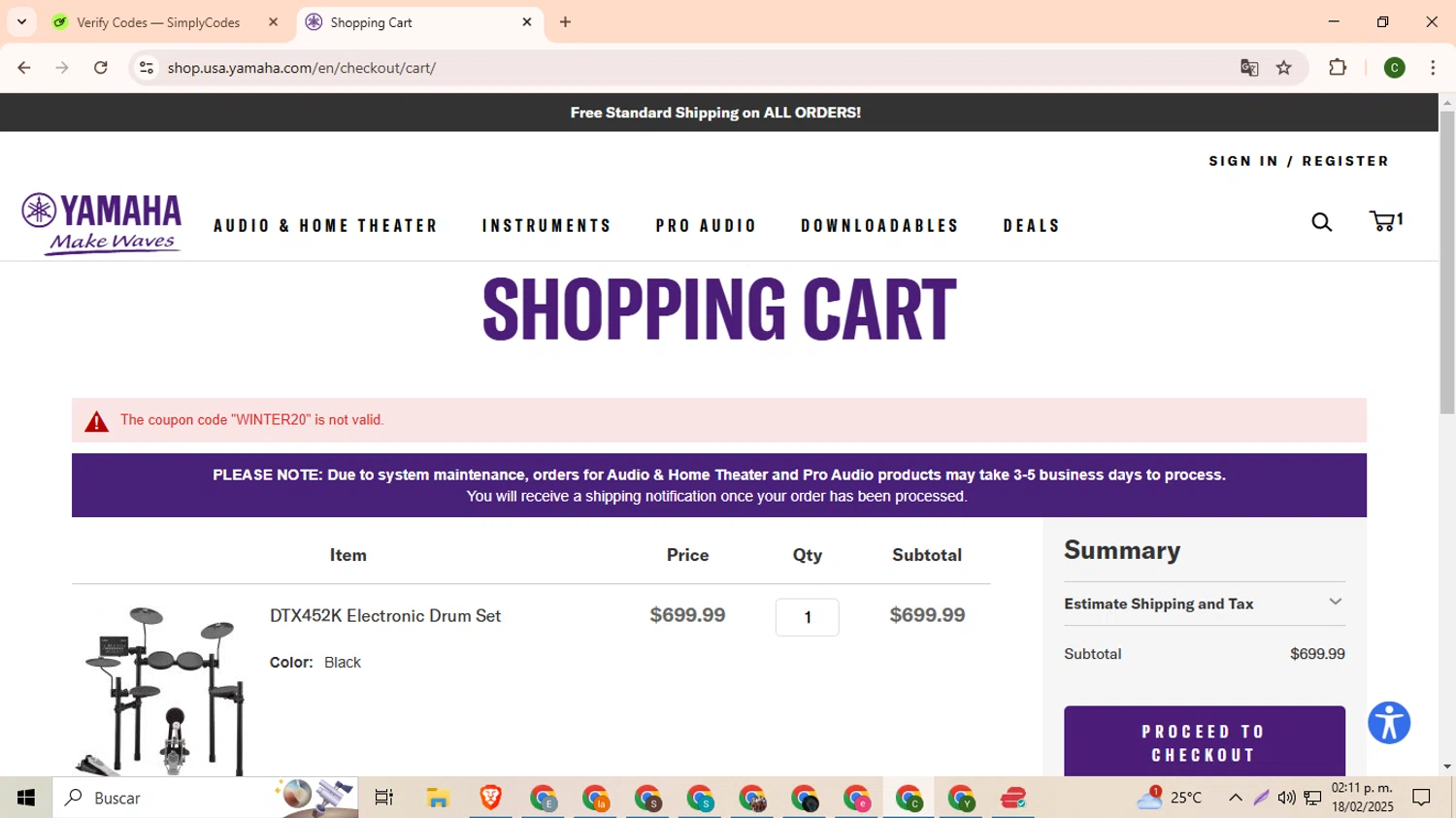Click the browser forward arrow
This screenshot has height=818, width=1456.
click(x=62, y=68)
